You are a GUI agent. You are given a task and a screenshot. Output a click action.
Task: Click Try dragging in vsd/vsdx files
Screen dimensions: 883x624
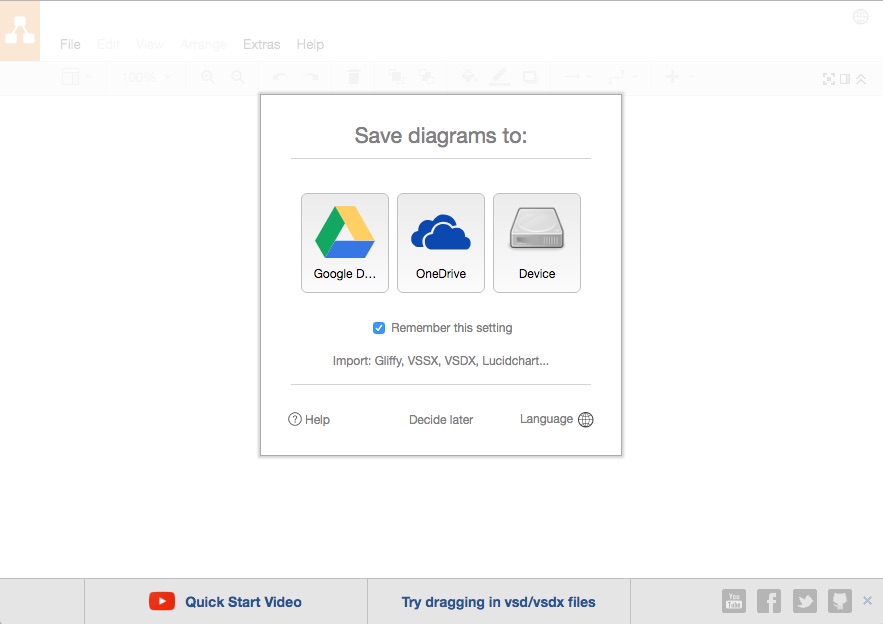(x=498, y=602)
